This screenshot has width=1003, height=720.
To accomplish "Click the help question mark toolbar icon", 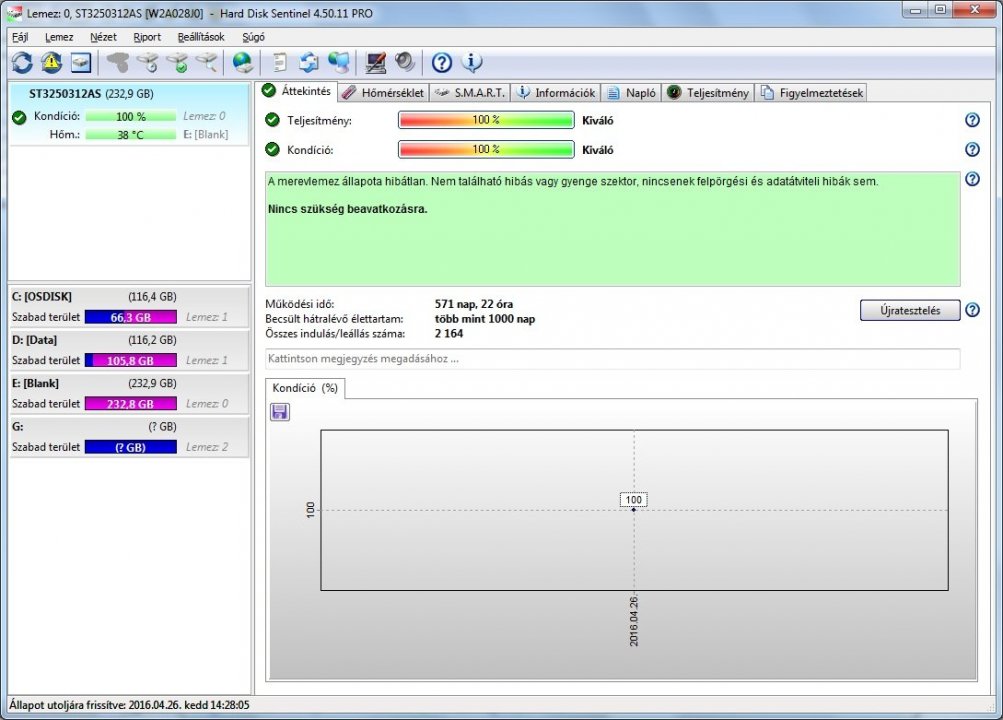I will click(441, 62).
